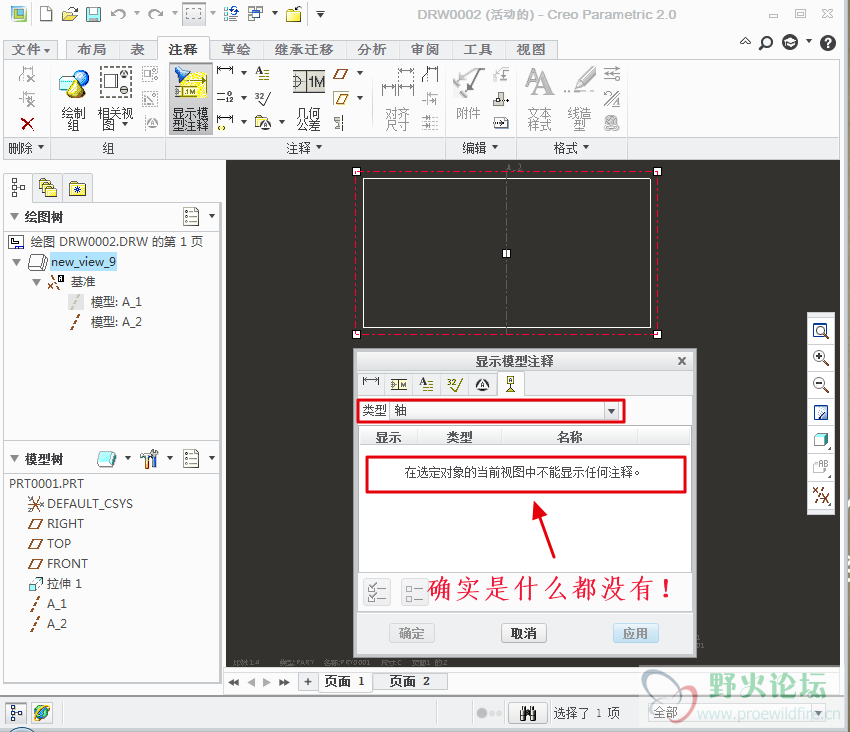Open the datums tab in annotation dialog
The image size is (850, 732).
point(510,384)
